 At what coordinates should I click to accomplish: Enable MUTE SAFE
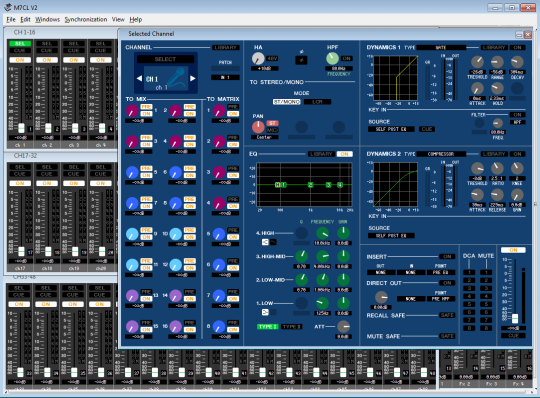point(447,336)
